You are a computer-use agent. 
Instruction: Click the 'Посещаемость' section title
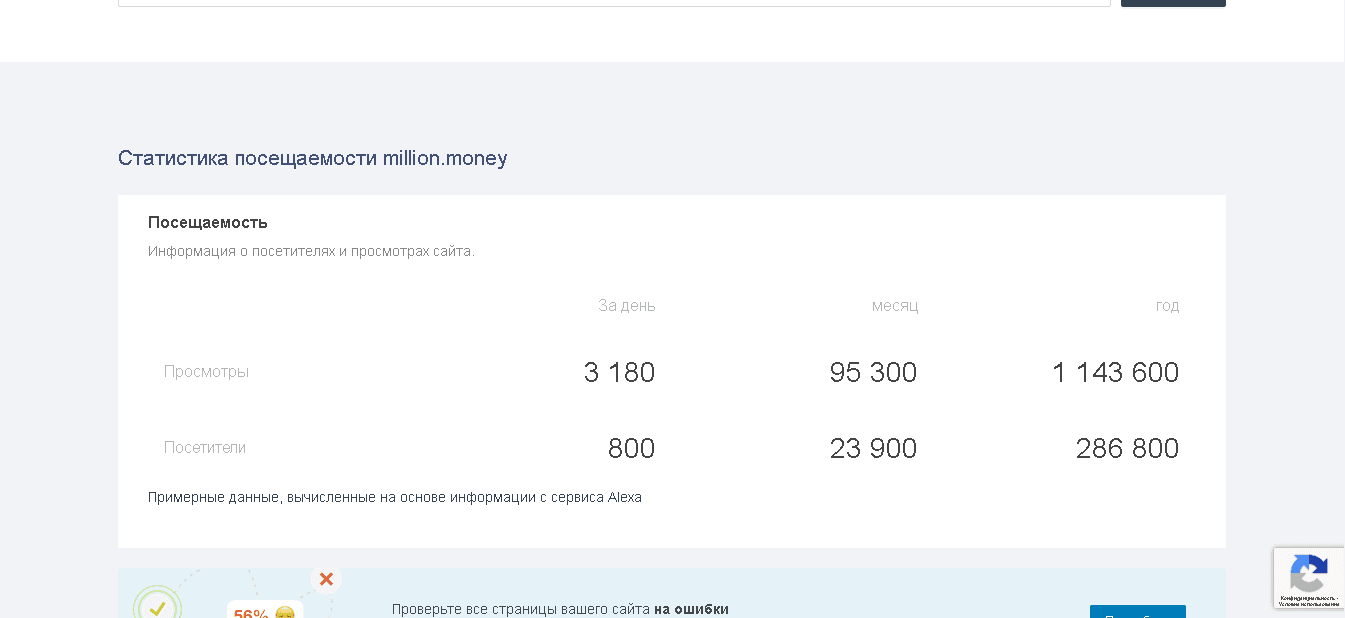208,222
